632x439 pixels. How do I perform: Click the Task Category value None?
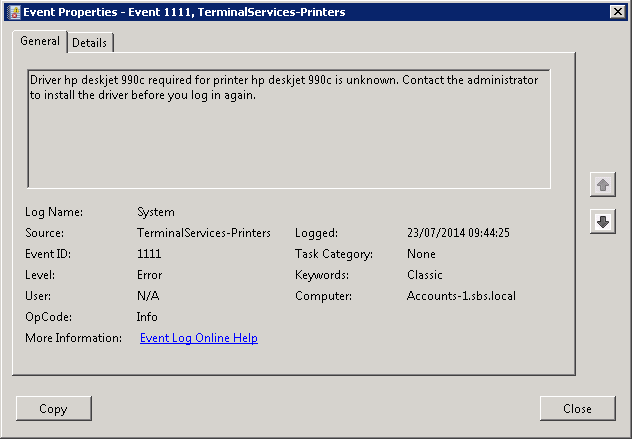421,254
